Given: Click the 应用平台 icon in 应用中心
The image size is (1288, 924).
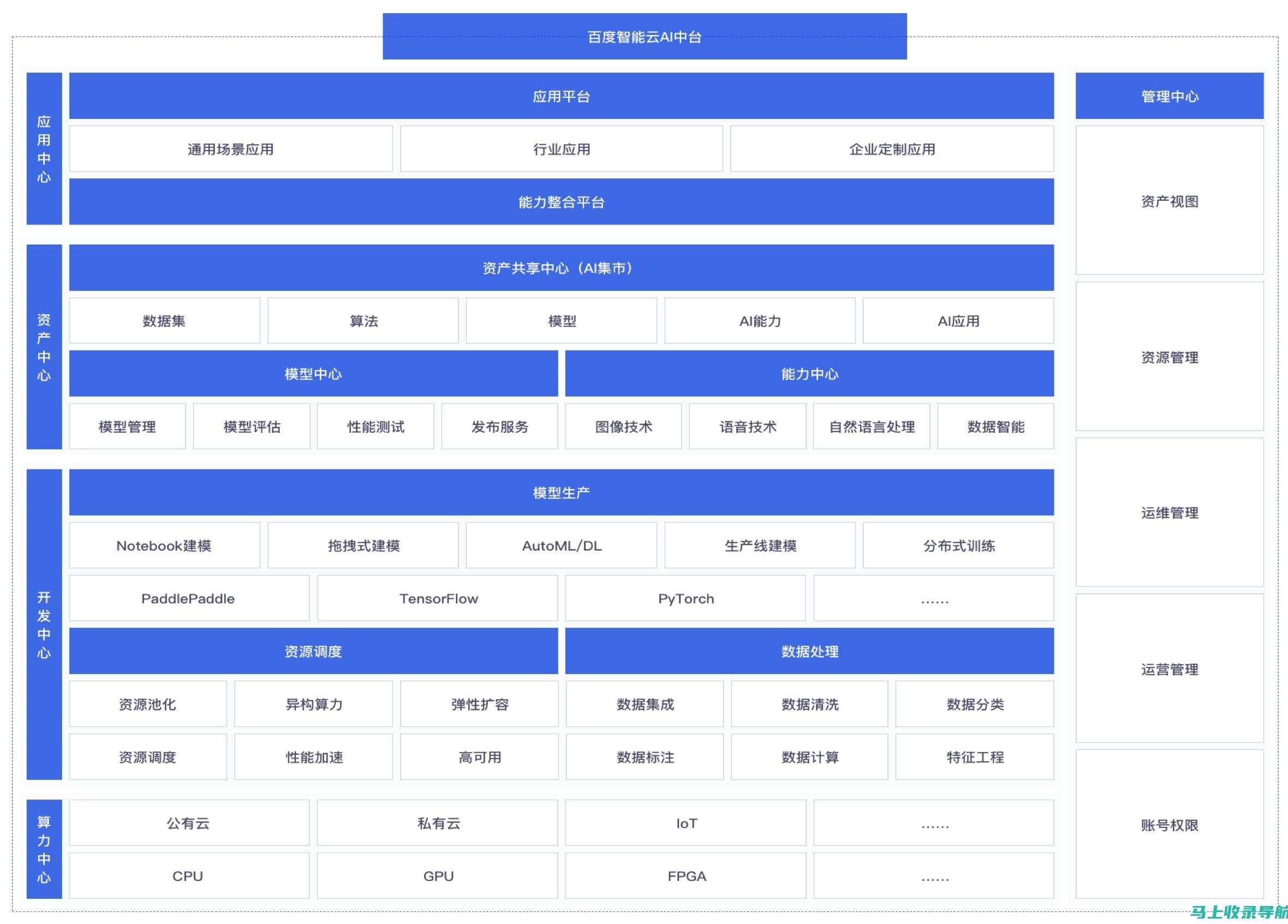Looking at the screenshot, I should coord(560,95).
